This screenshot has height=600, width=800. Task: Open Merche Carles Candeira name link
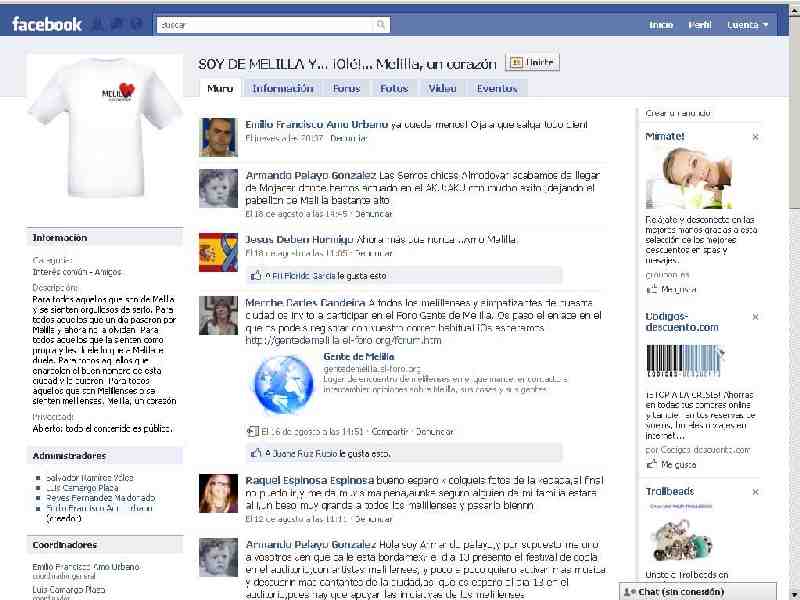305,303
